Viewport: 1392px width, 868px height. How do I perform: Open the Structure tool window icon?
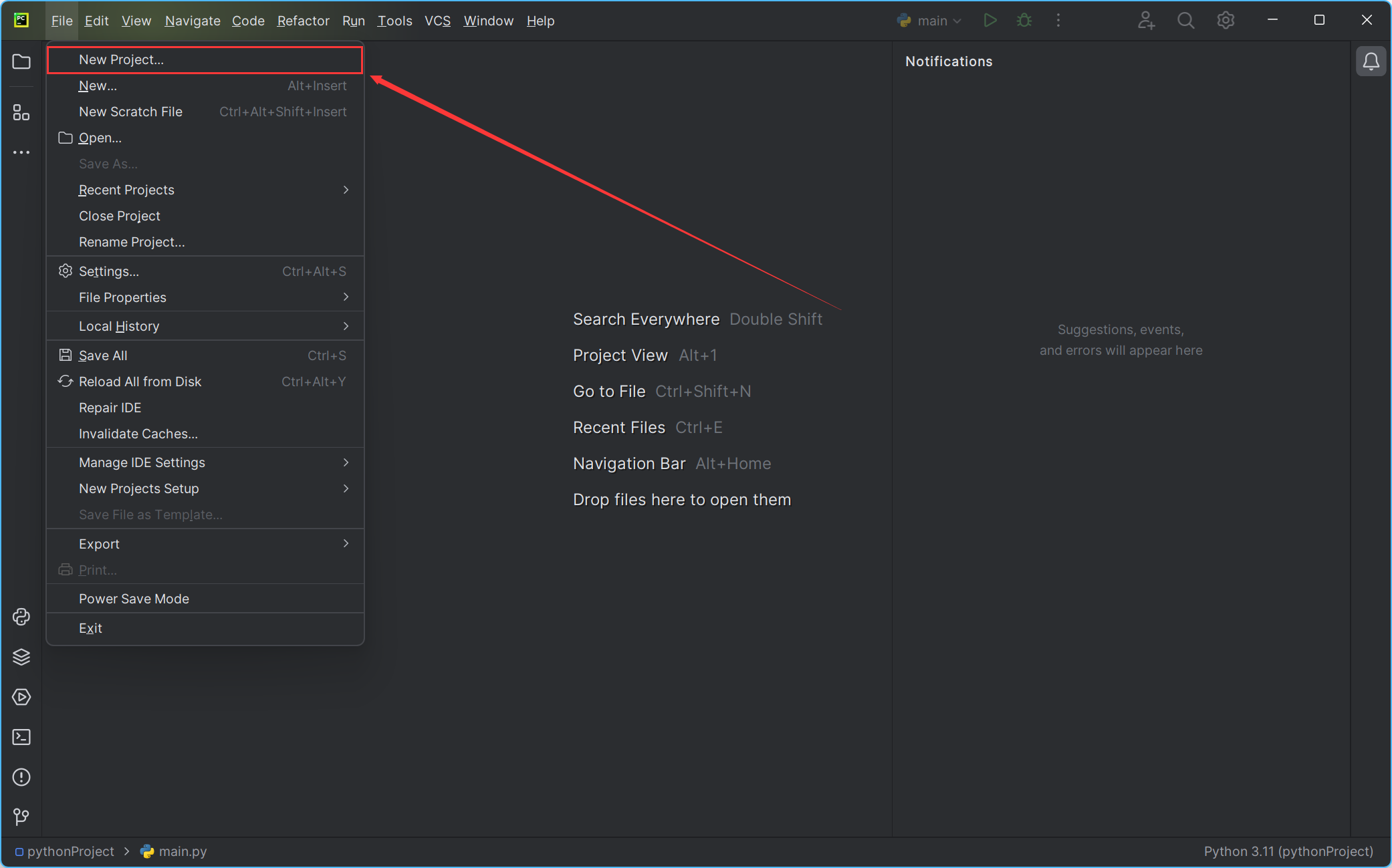(21, 113)
